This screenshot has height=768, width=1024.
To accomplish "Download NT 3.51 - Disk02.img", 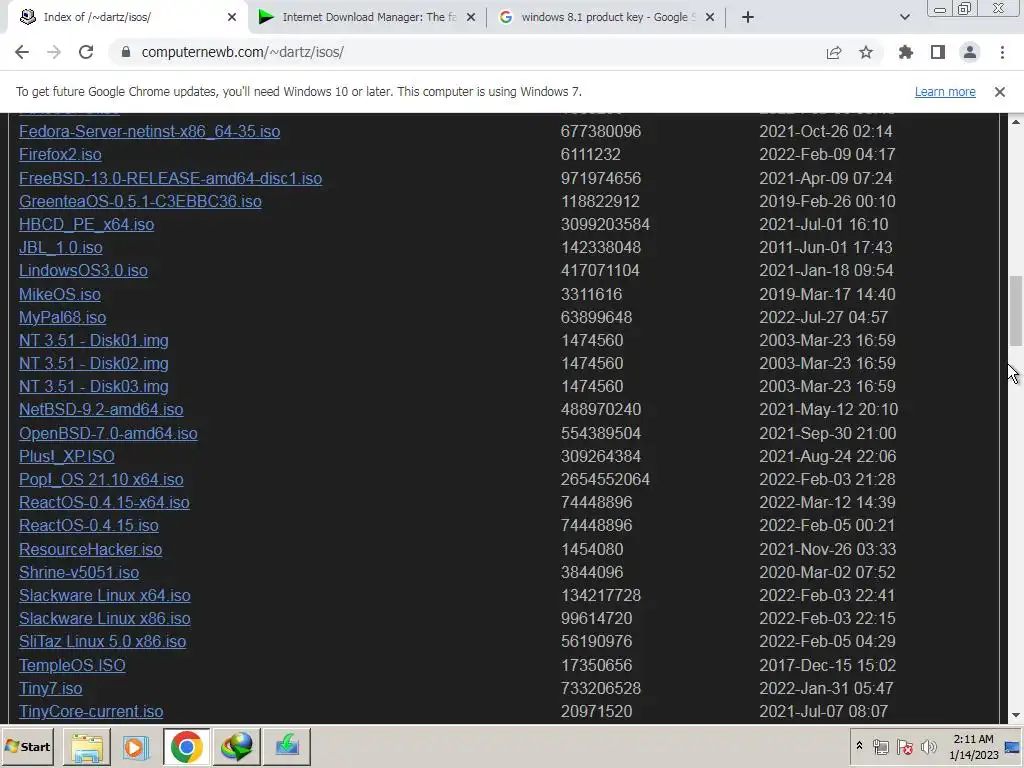I will [x=93, y=363].
